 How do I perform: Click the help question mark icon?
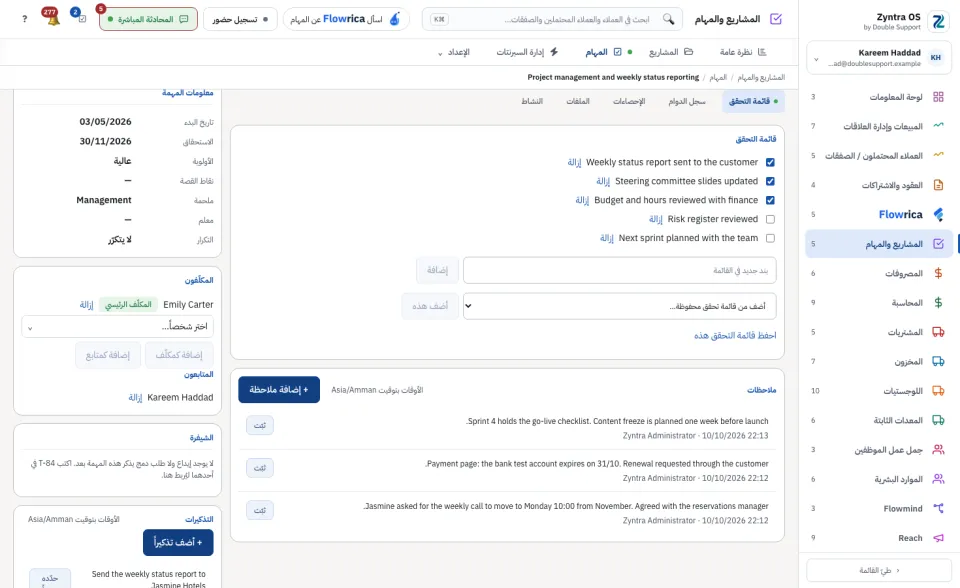click(x=24, y=19)
